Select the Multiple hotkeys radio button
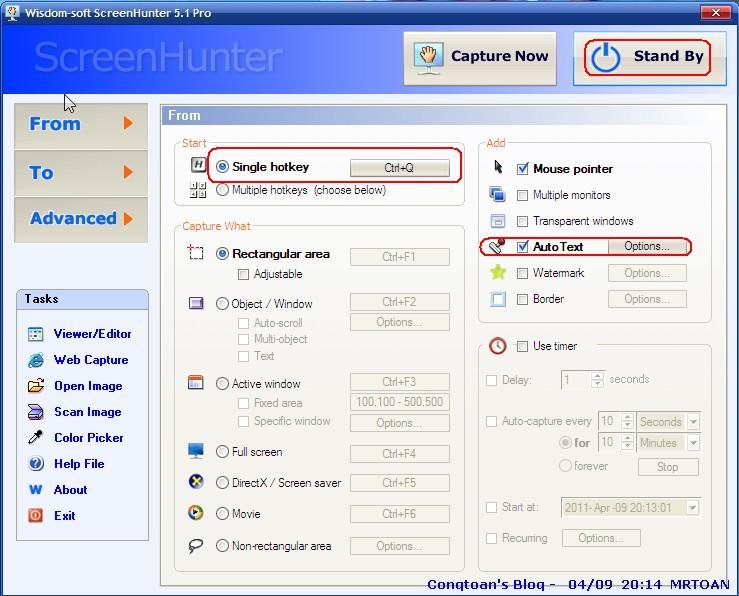Image resolution: width=739 pixels, height=596 pixels. point(222,189)
